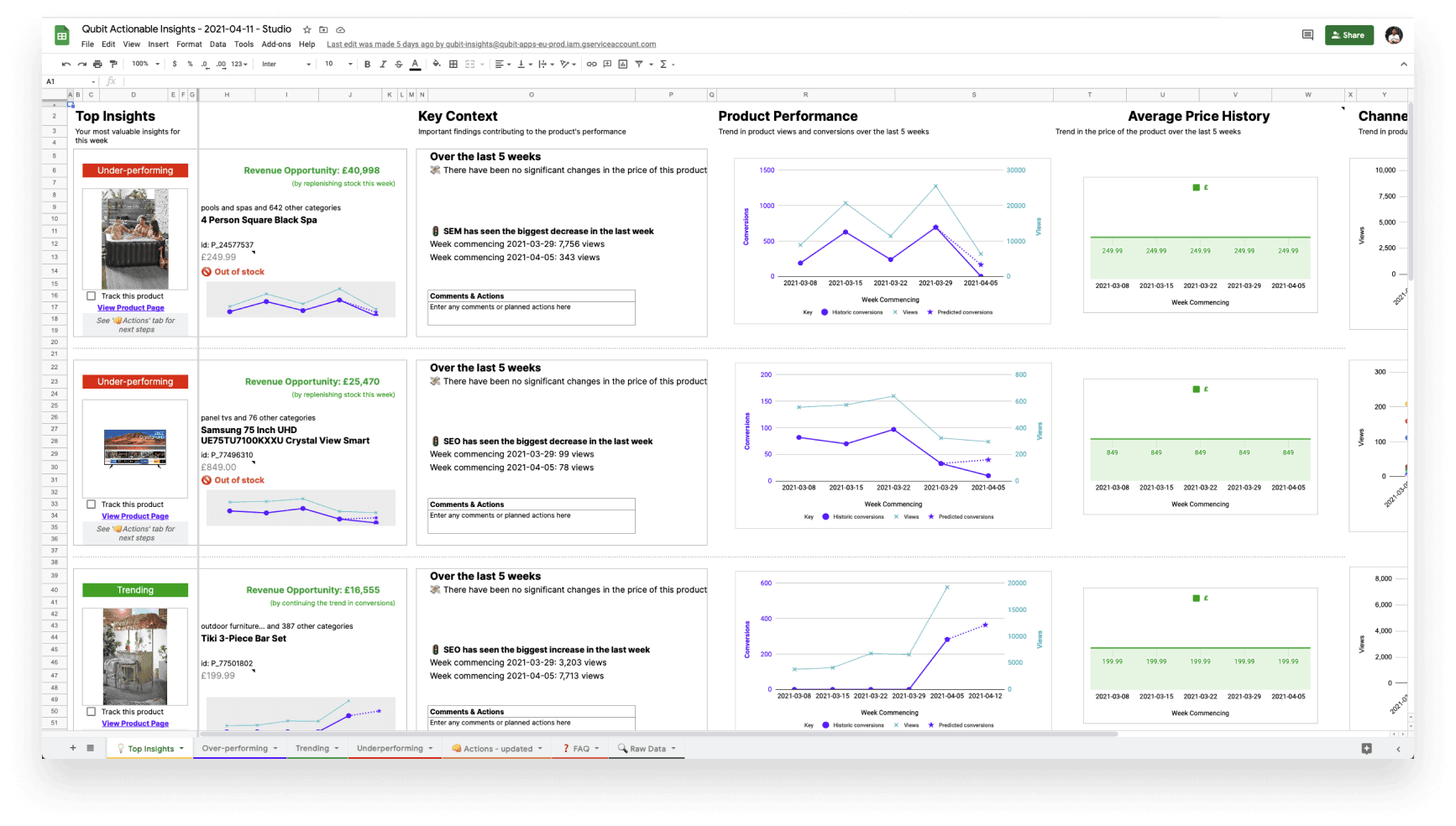Screen dimensions: 1456x826
Task: Open the all sheets list icon
Action: click(90, 748)
